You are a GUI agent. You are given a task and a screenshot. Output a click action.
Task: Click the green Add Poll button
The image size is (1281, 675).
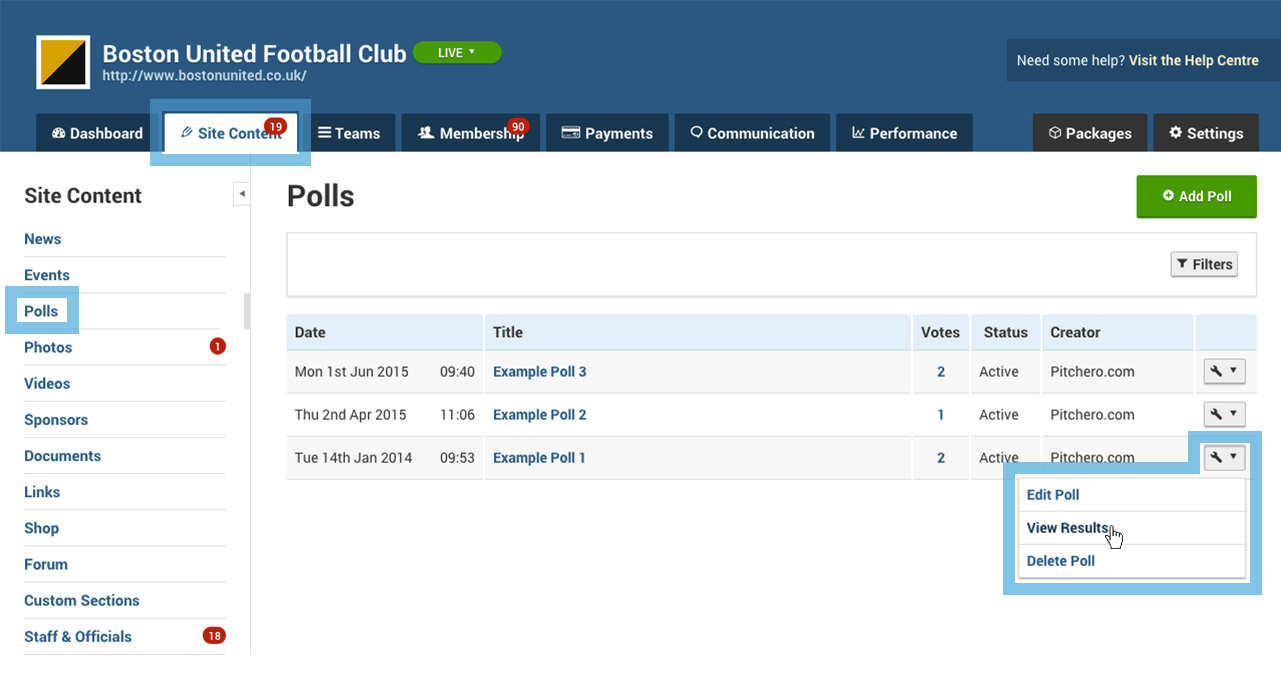[1196, 197]
